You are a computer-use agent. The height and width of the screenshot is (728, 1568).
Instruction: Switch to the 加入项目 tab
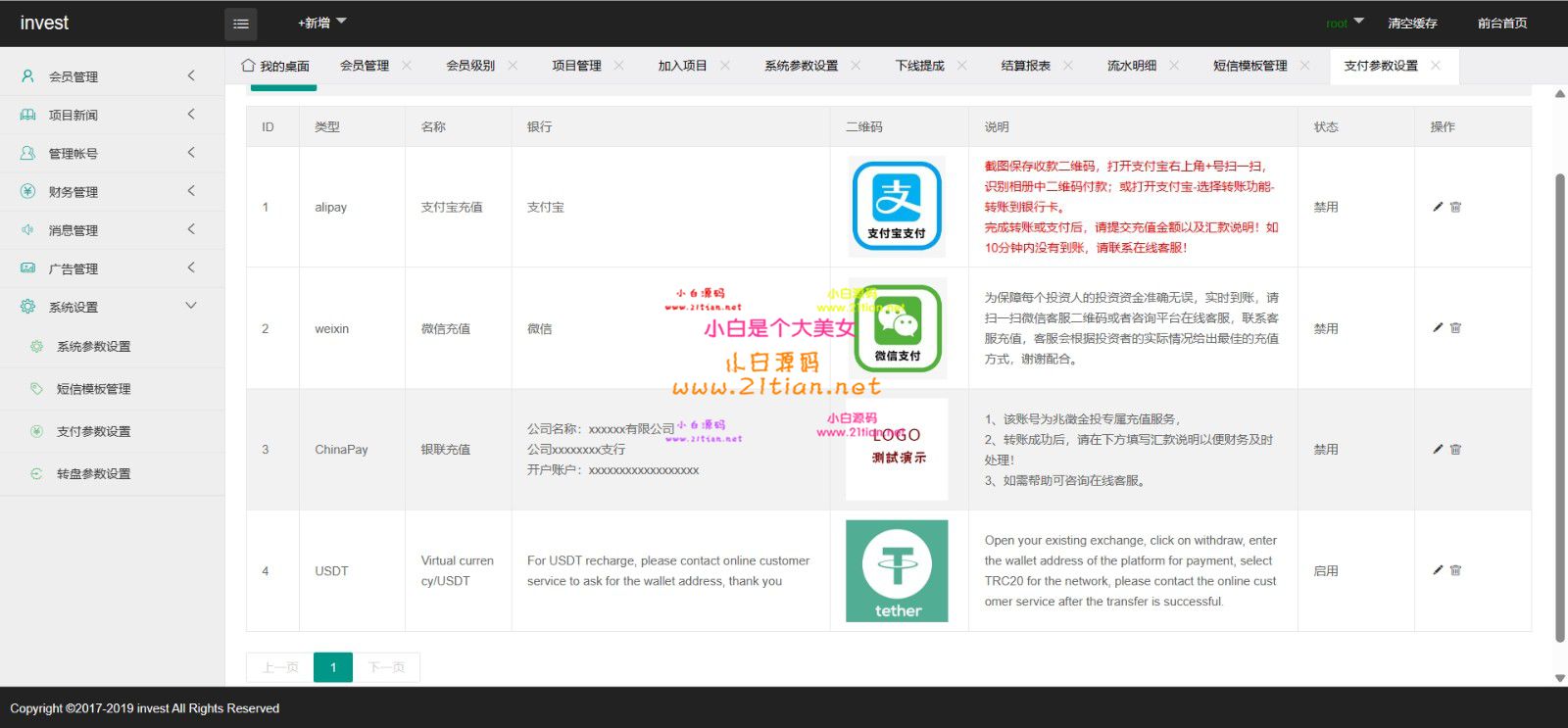tap(682, 66)
